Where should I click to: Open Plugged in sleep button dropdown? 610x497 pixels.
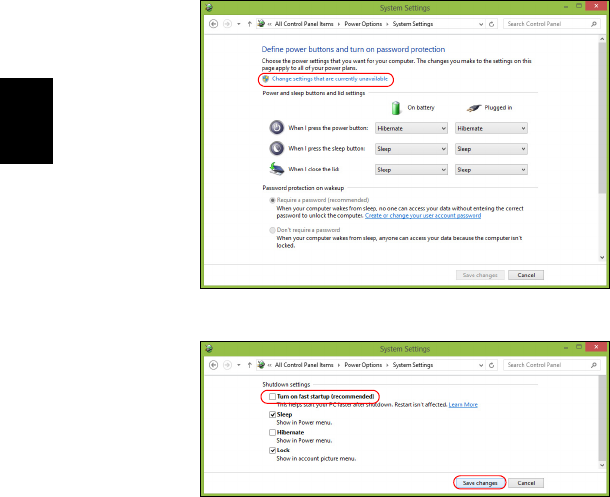point(491,149)
